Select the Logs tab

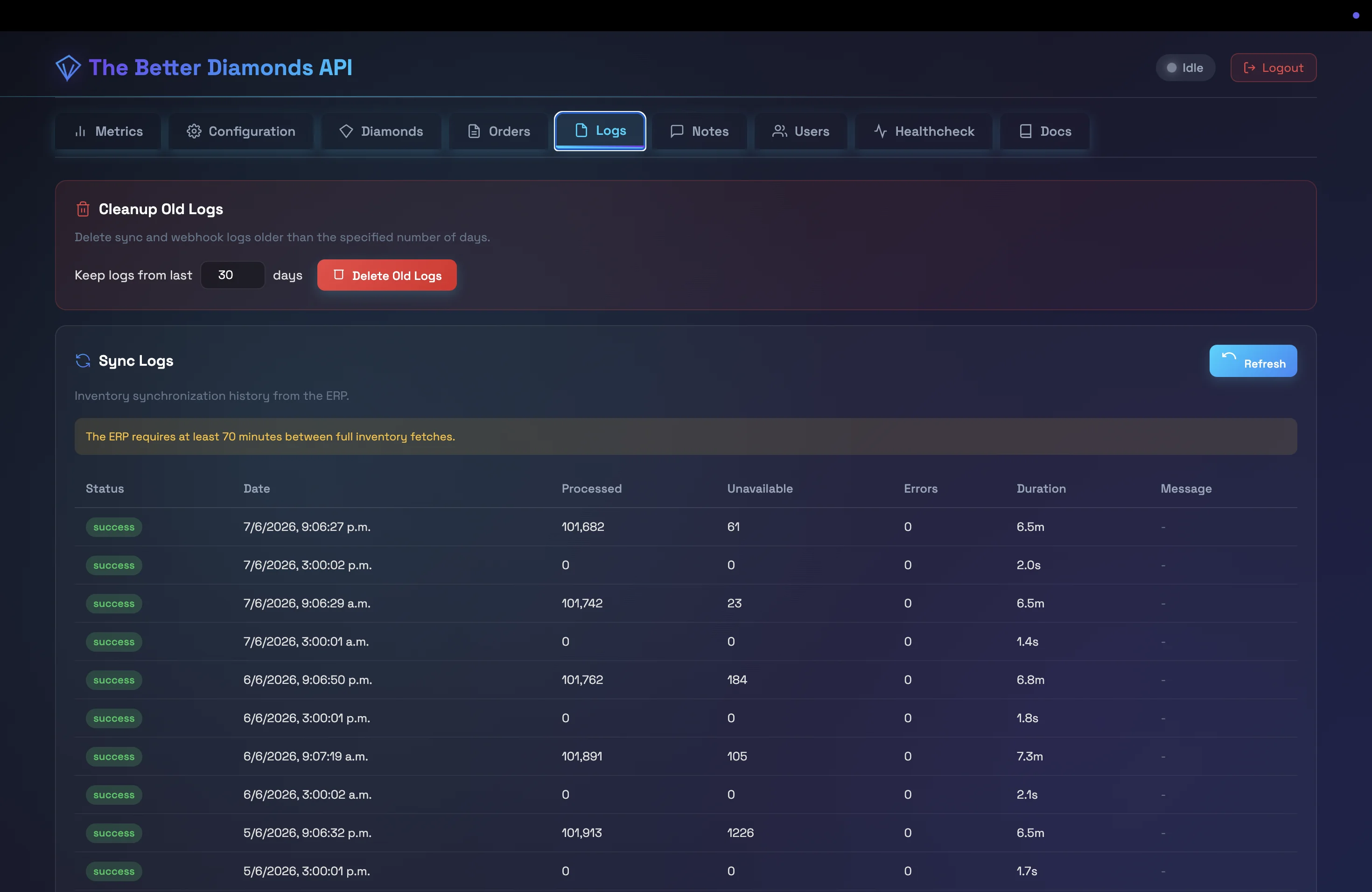pos(600,131)
